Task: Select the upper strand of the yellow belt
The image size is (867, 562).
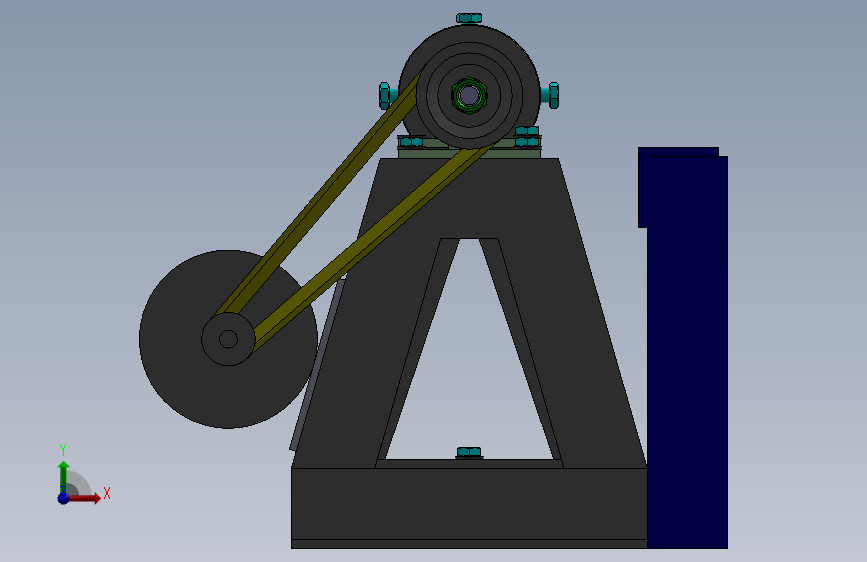Action: [318, 194]
